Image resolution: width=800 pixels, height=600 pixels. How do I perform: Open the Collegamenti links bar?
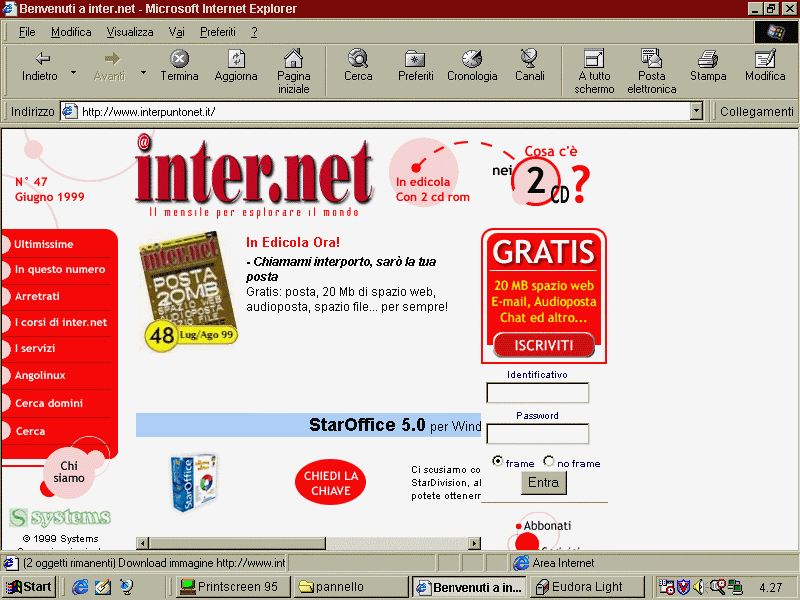pyautogui.click(x=756, y=111)
